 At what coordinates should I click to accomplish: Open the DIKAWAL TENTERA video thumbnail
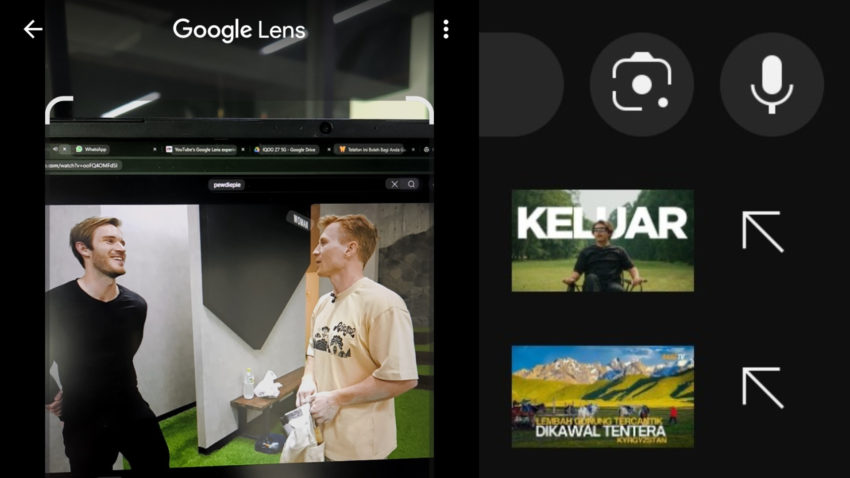602,397
